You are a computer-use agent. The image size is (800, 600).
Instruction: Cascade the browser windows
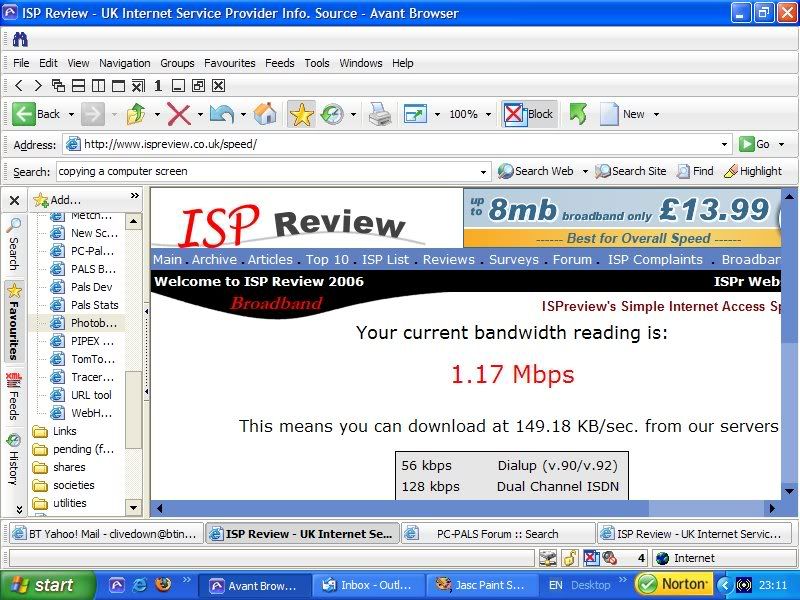pyautogui.click(x=58, y=86)
